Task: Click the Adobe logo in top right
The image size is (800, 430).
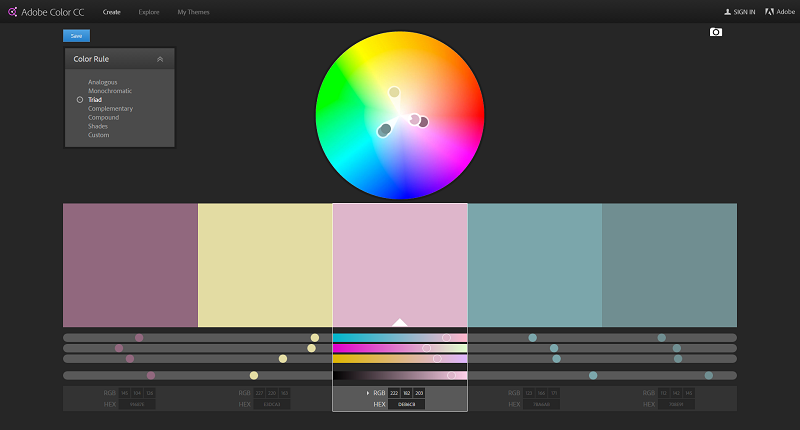Action: pos(772,12)
